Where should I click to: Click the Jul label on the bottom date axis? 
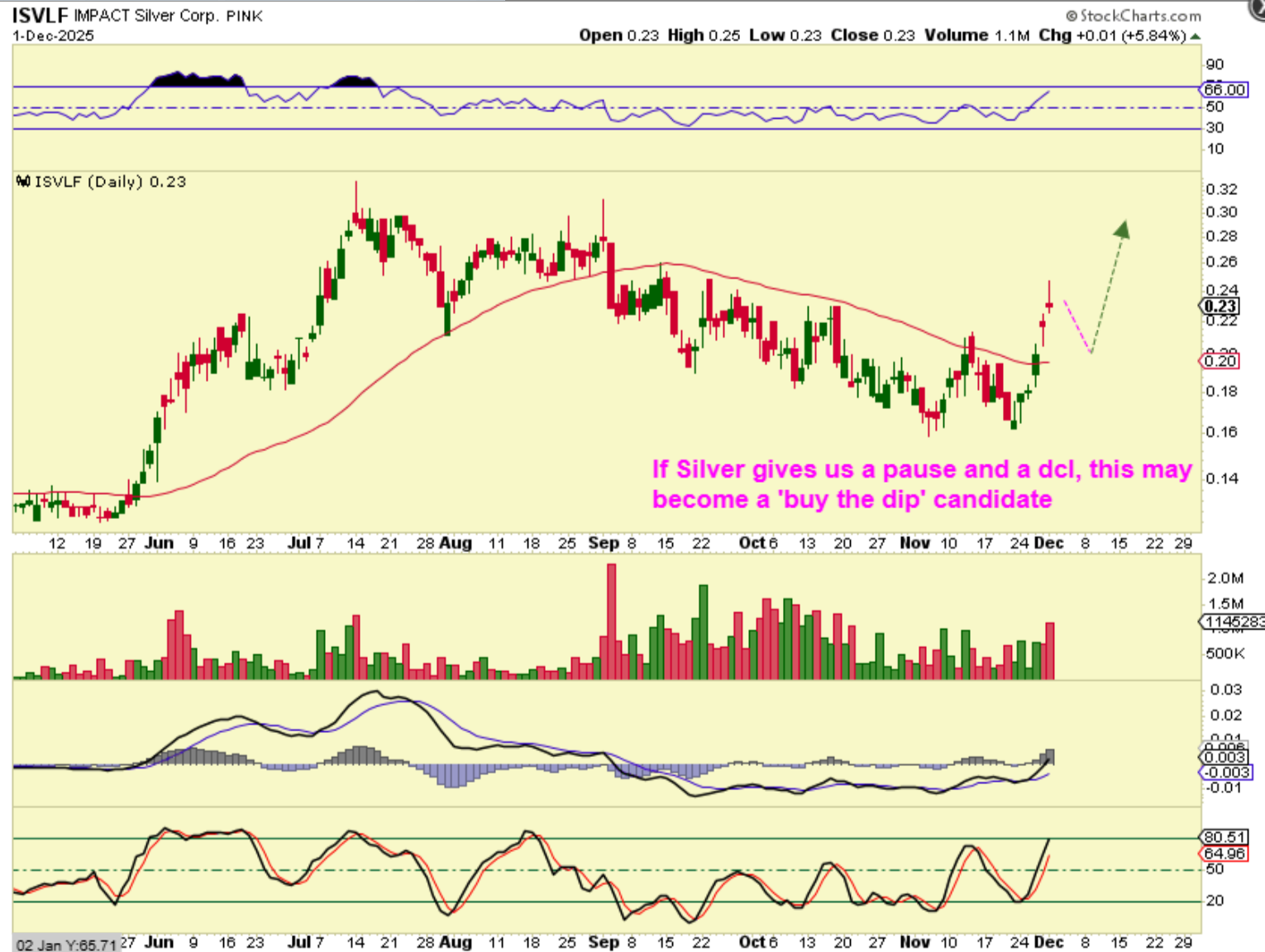[x=298, y=942]
